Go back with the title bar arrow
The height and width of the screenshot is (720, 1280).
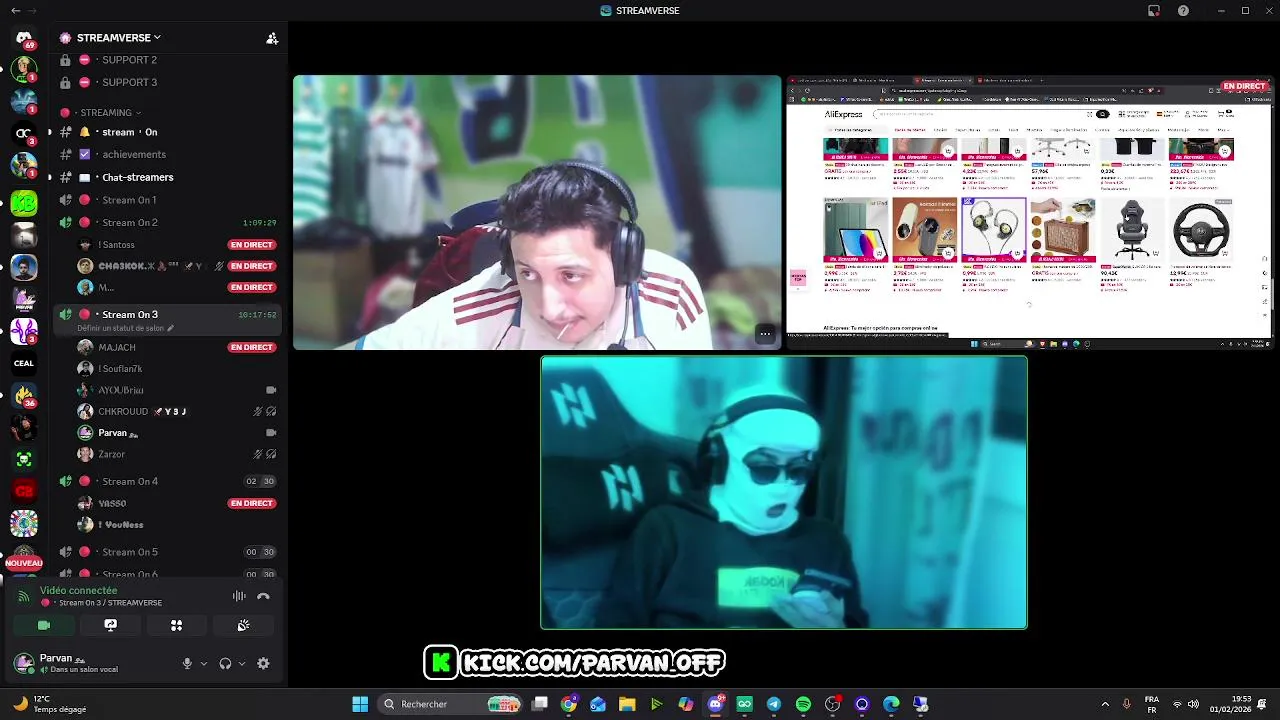[15, 10]
